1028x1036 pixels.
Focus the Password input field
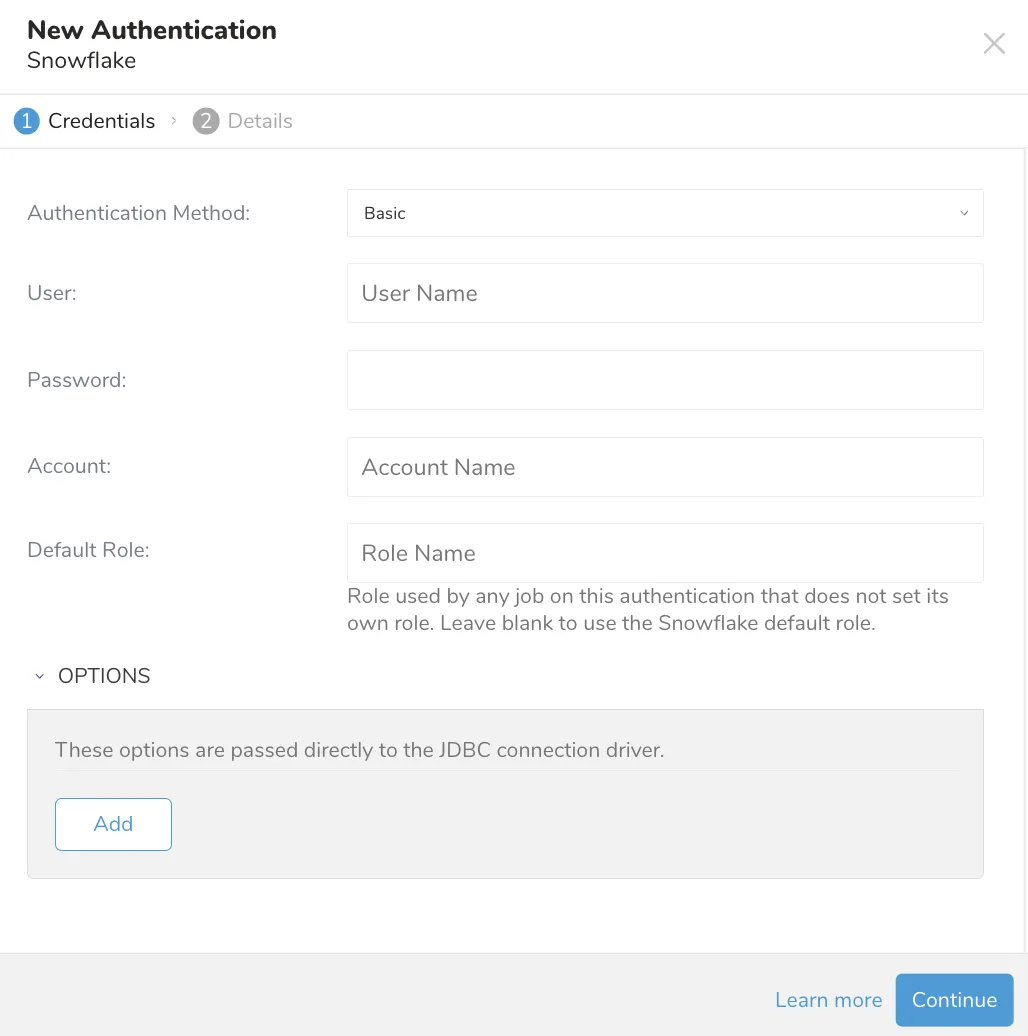[x=665, y=380]
